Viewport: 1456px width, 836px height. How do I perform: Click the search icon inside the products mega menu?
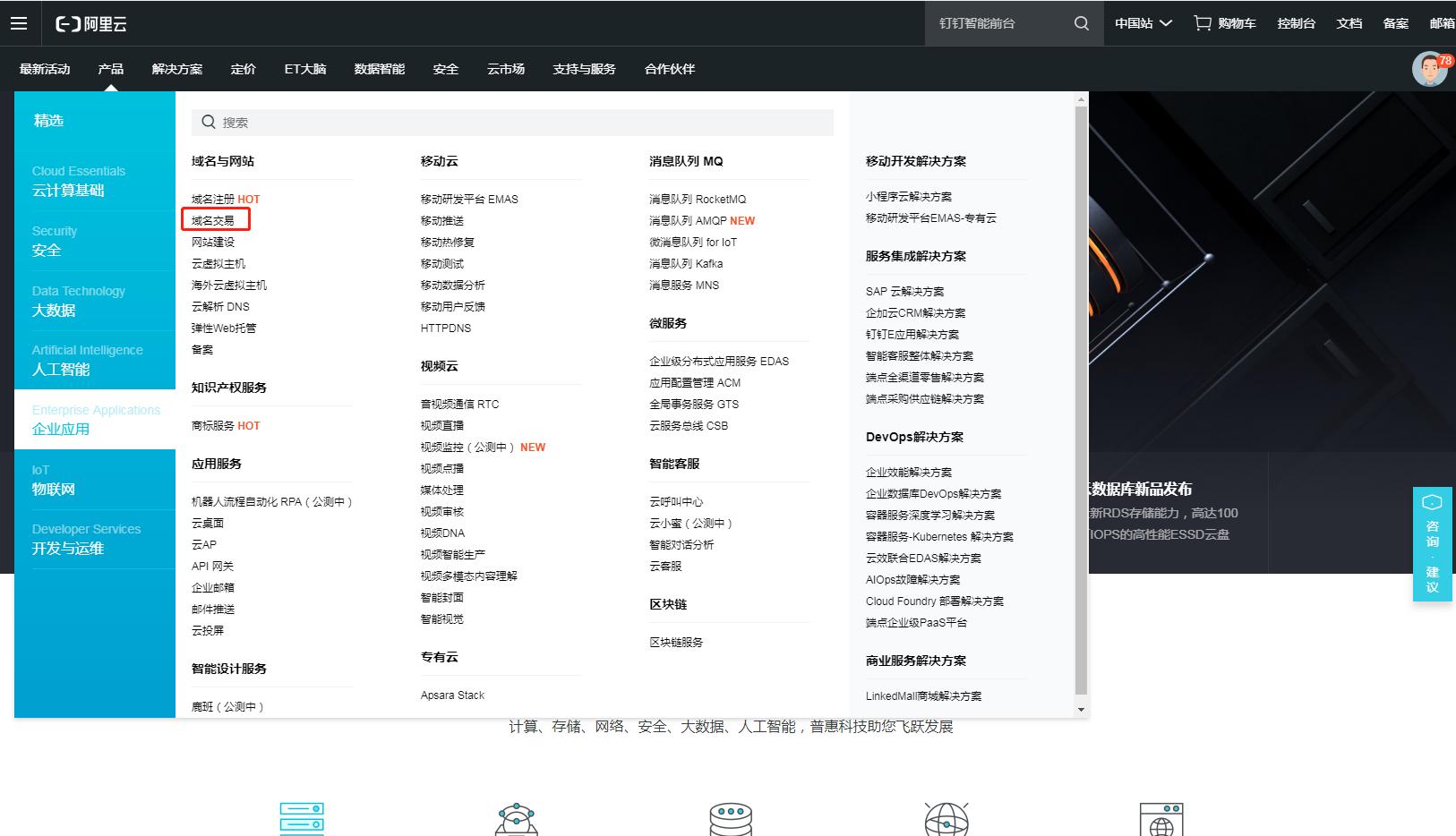(209, 122)
